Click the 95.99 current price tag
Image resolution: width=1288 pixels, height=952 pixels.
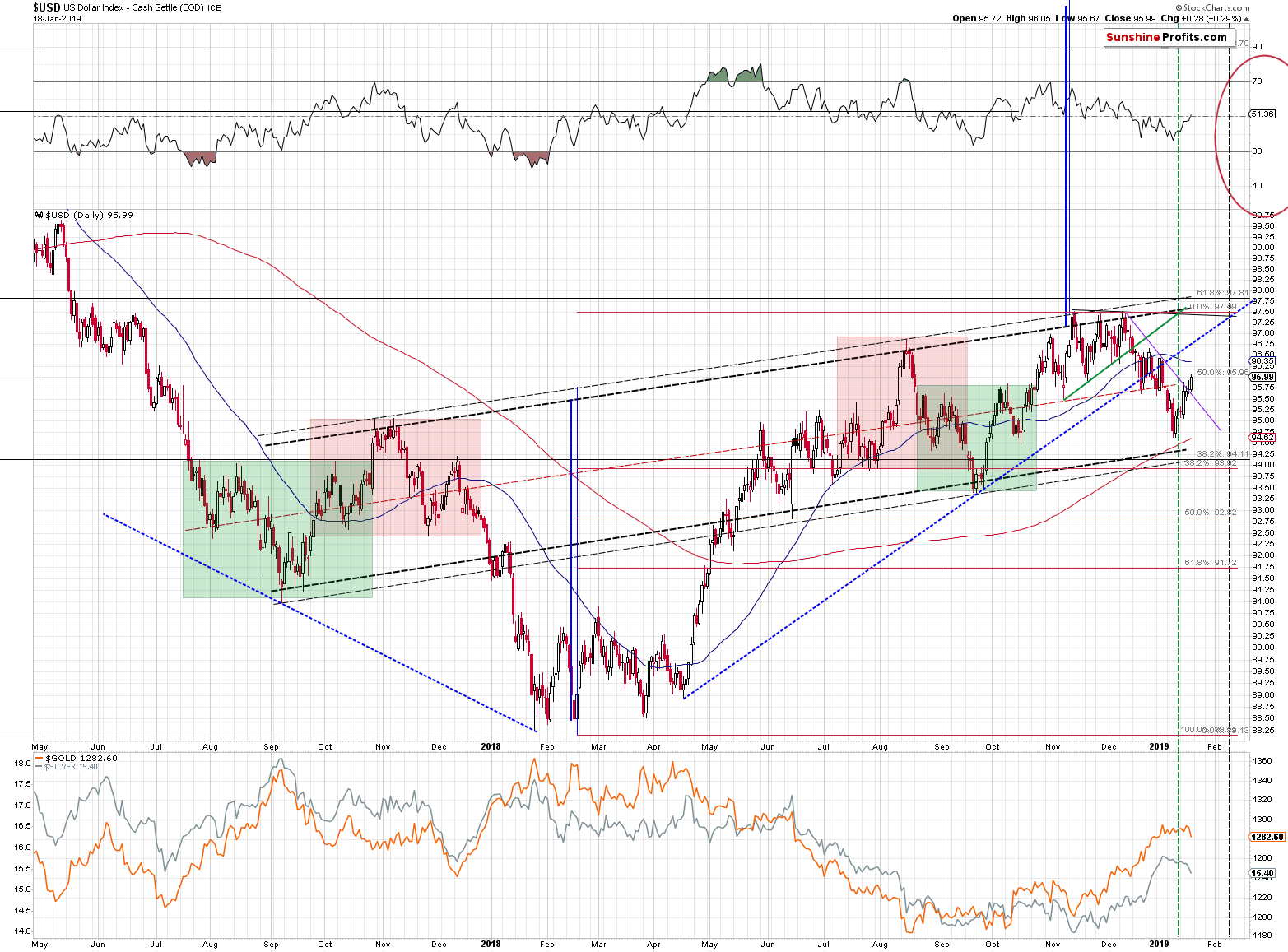pos(1262,377)
